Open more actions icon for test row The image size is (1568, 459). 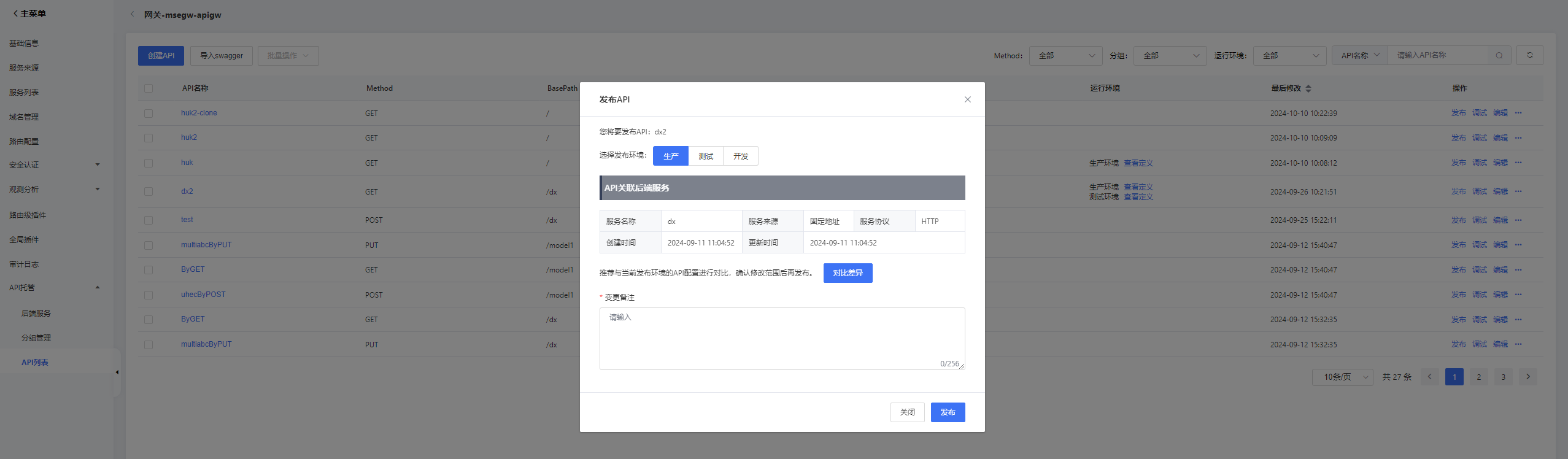(1518, 220)
